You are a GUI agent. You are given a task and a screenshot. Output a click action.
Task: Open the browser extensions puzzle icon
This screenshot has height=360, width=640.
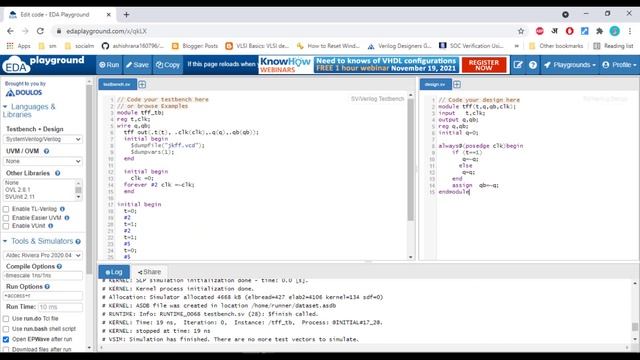(x=600, y=31)
